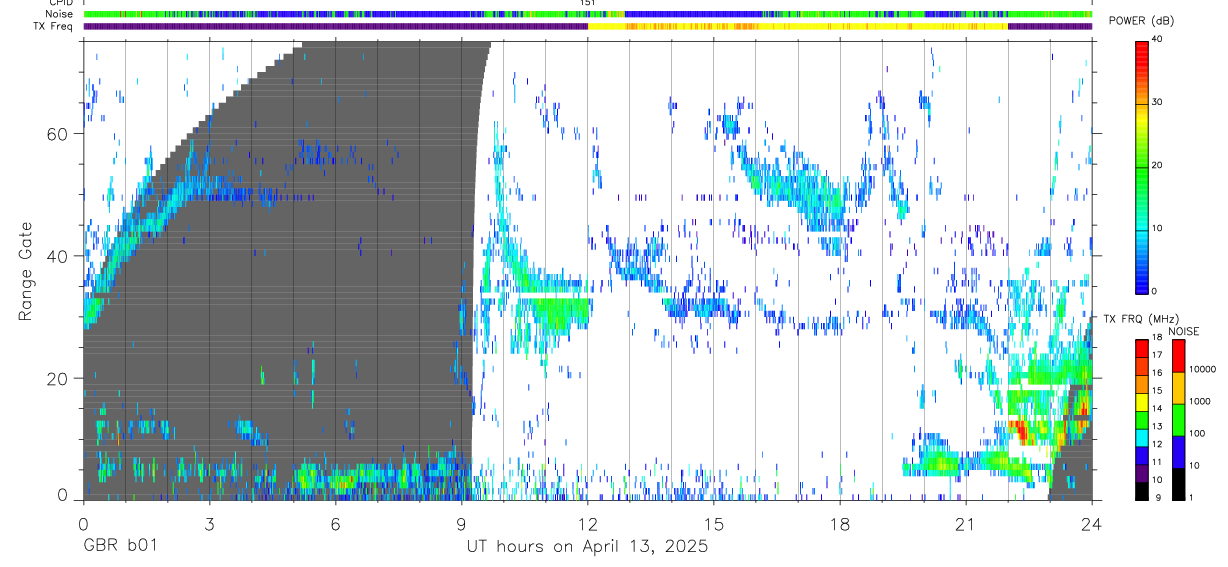Click the POWER (dB) gradient color bar
The width and height of the screenshot is (1228, 567).
pyautogui.click(x=1141, y=166)
